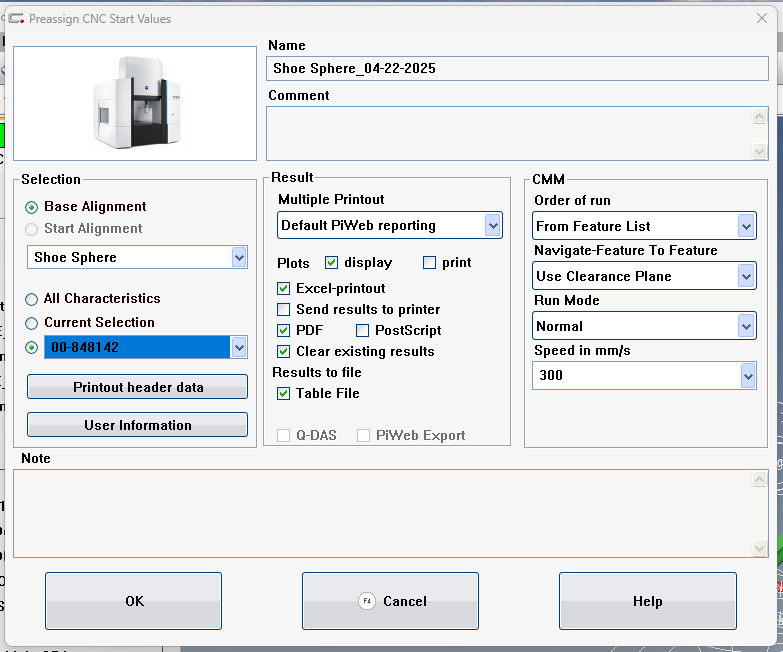Click the Cancel button
The image size is (783, 652).
(390, 601)
